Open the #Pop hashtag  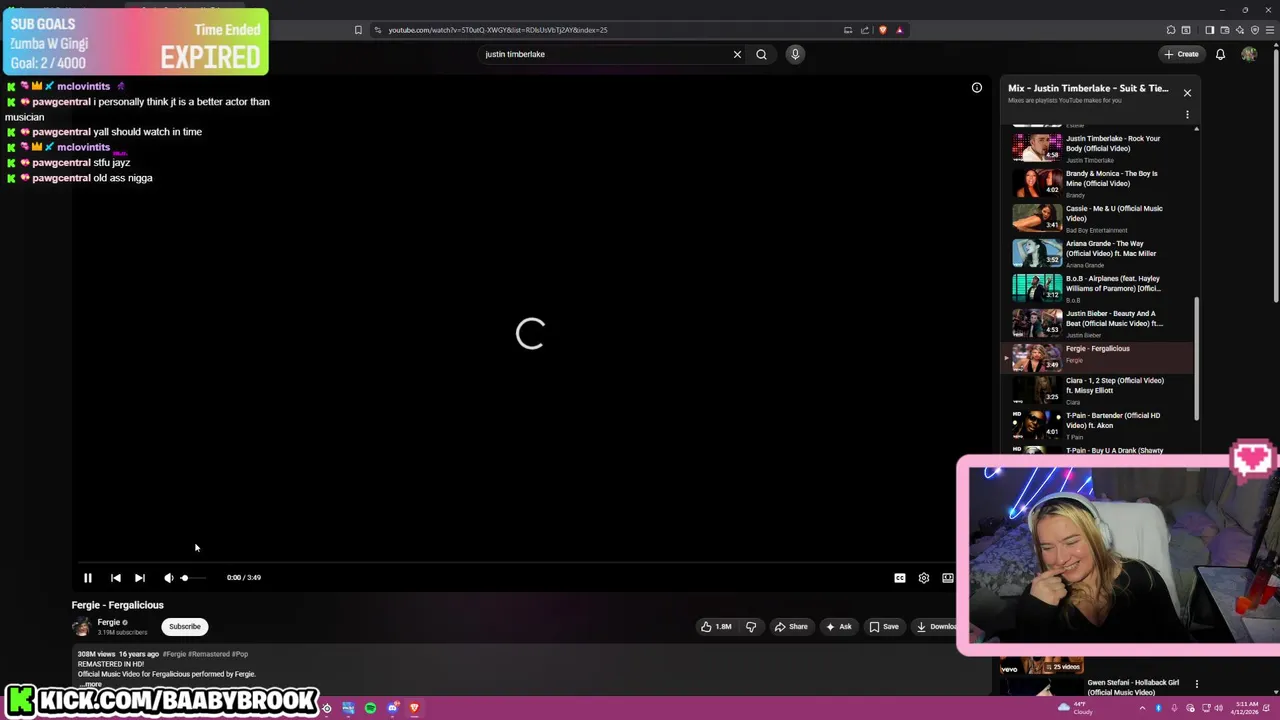[x=240, y=654]
